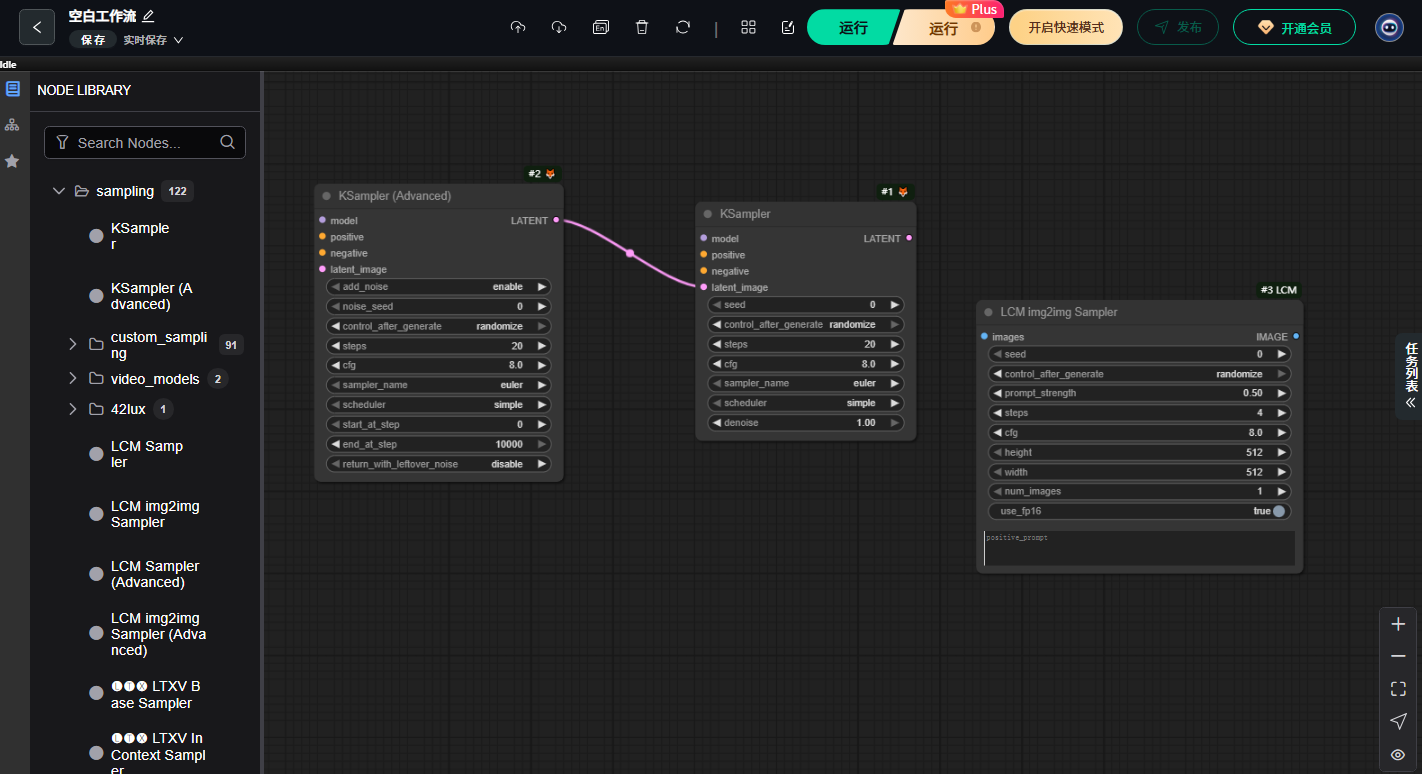Click the fit-to-view frame icon on canvas
The height and width of the screenshot is (774, 1422).
(1398, 689)
